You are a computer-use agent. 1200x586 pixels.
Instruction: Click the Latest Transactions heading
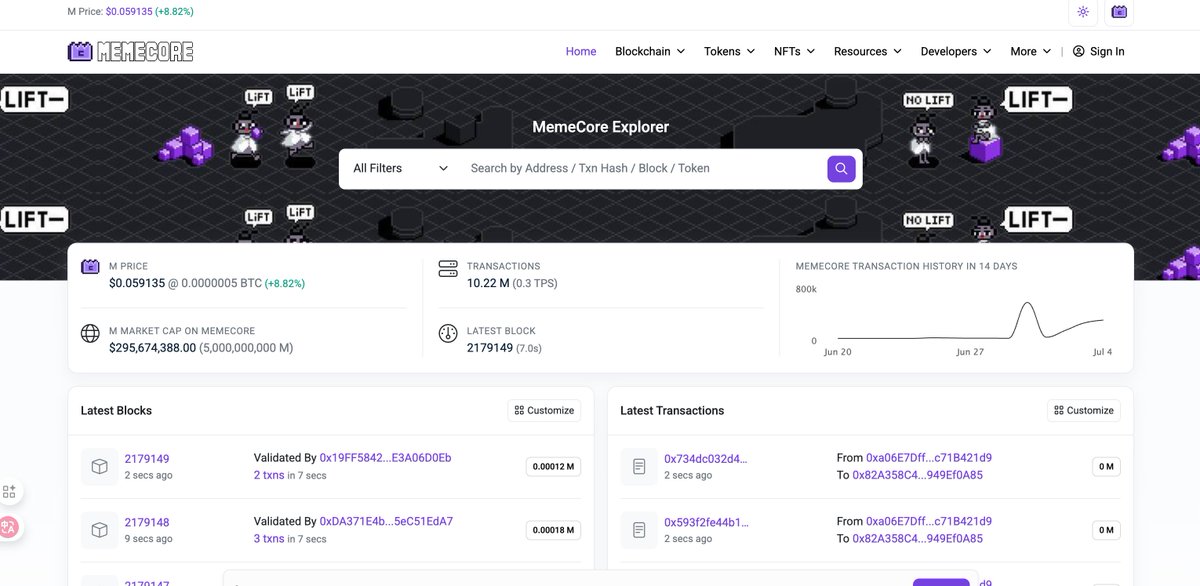tap(672, 410)
